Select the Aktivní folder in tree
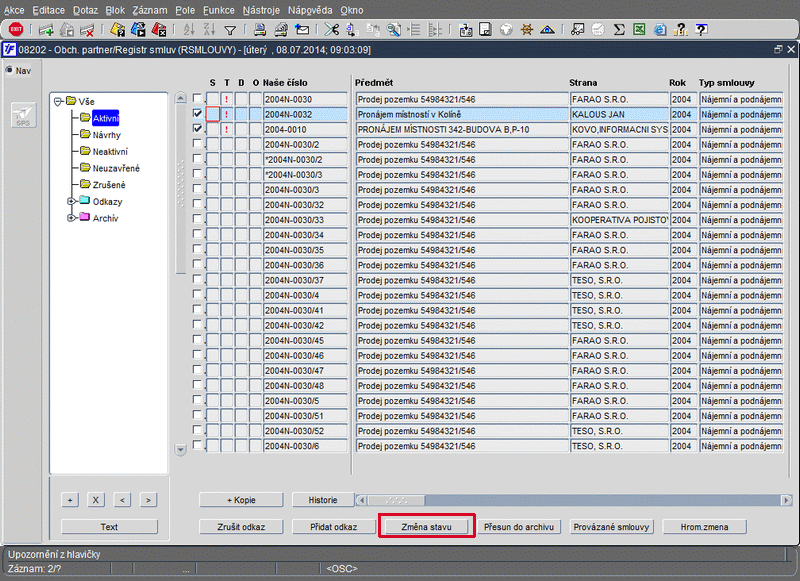This screenshot has height=581, width=800. pyautogui.click(x=105, y=118)
